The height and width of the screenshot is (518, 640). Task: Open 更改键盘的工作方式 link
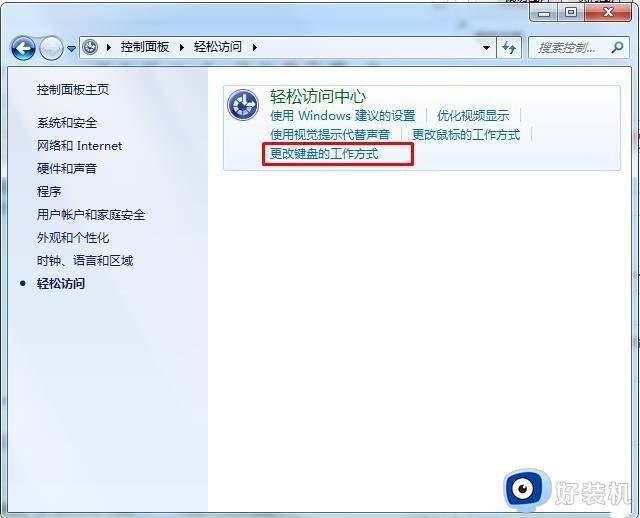[324, 154]
